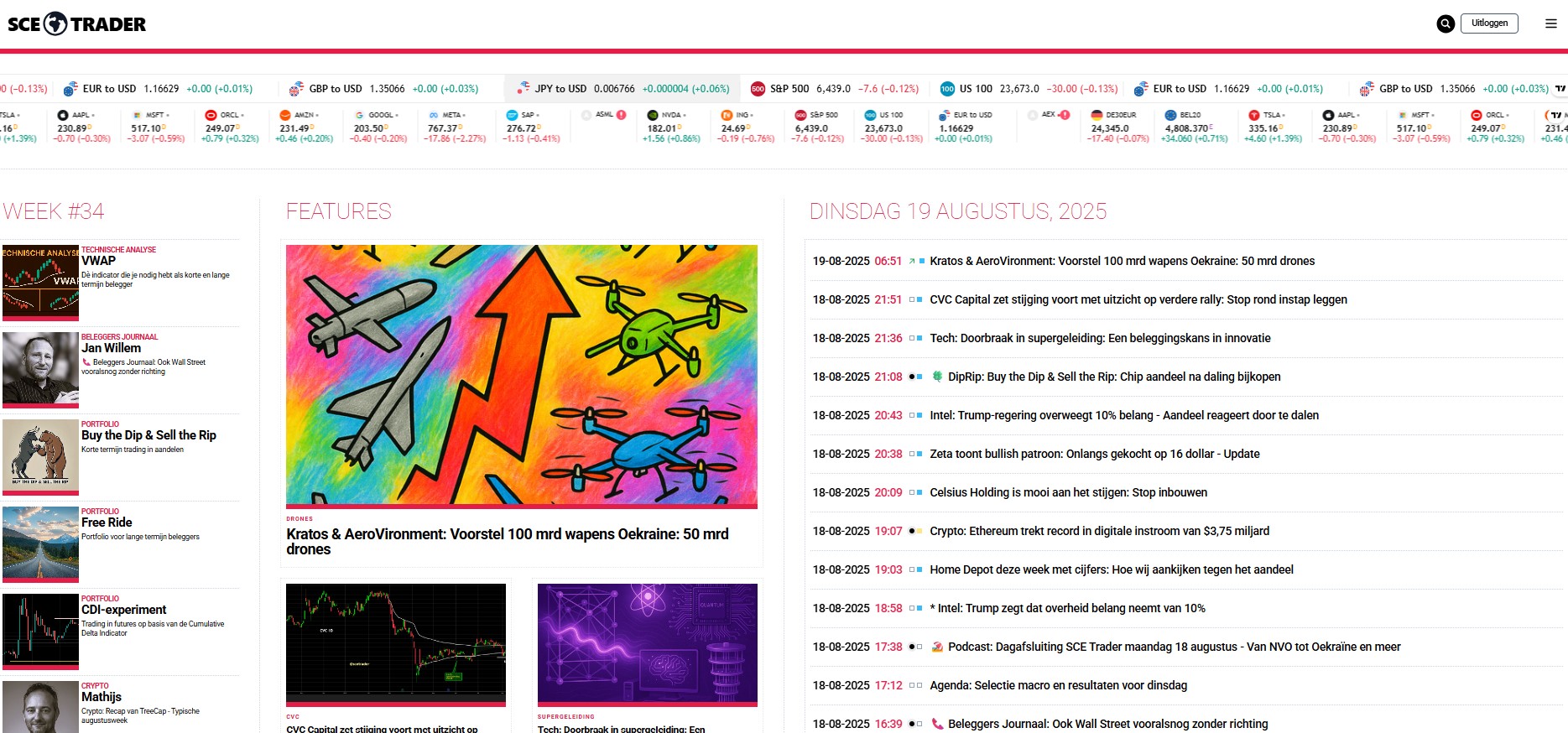The width and height of the screenshot is (1568, 733).
Task: Click the TradingView logo at ticker end
Action: pos(1560,88)
